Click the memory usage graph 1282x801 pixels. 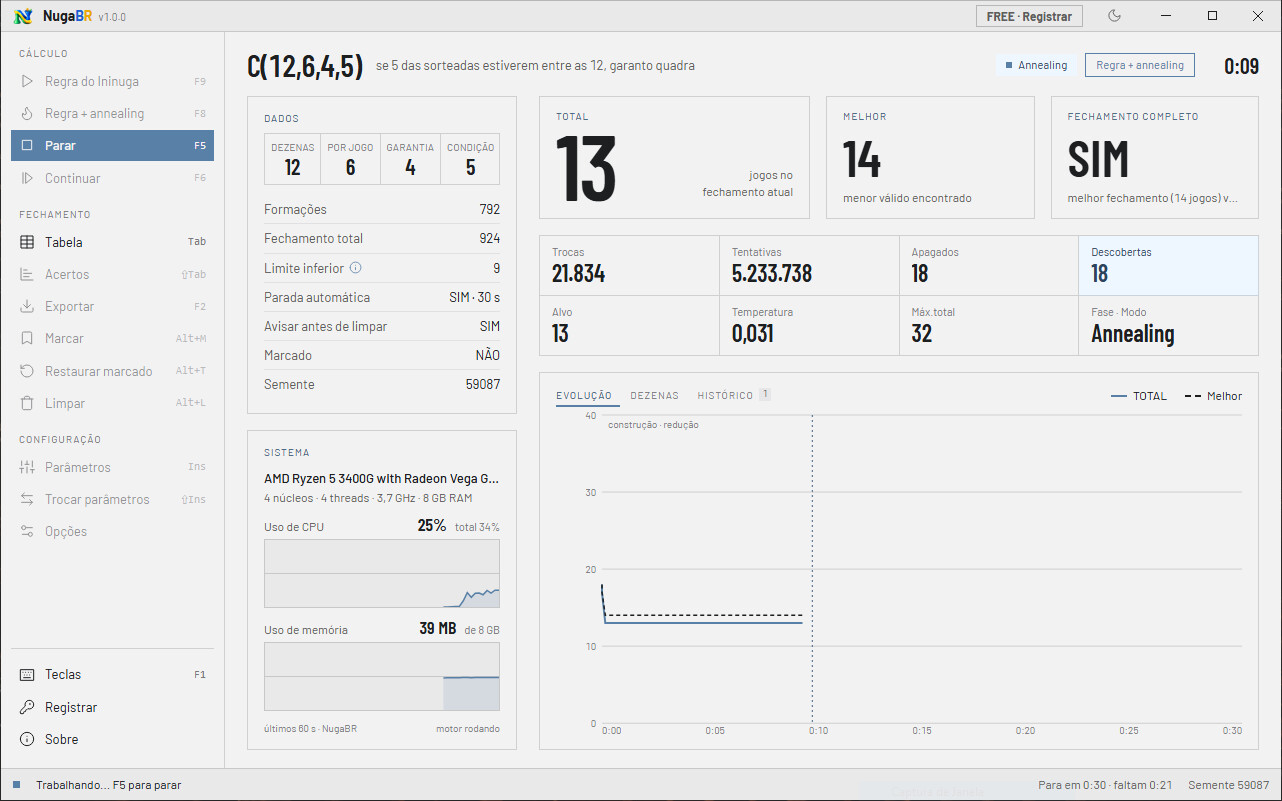[382, 676]
